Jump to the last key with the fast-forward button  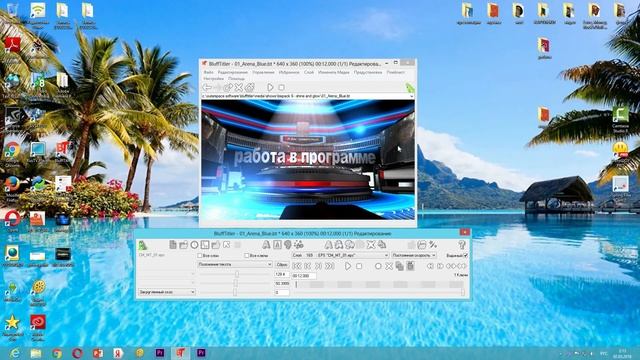[x=329, y=266]
